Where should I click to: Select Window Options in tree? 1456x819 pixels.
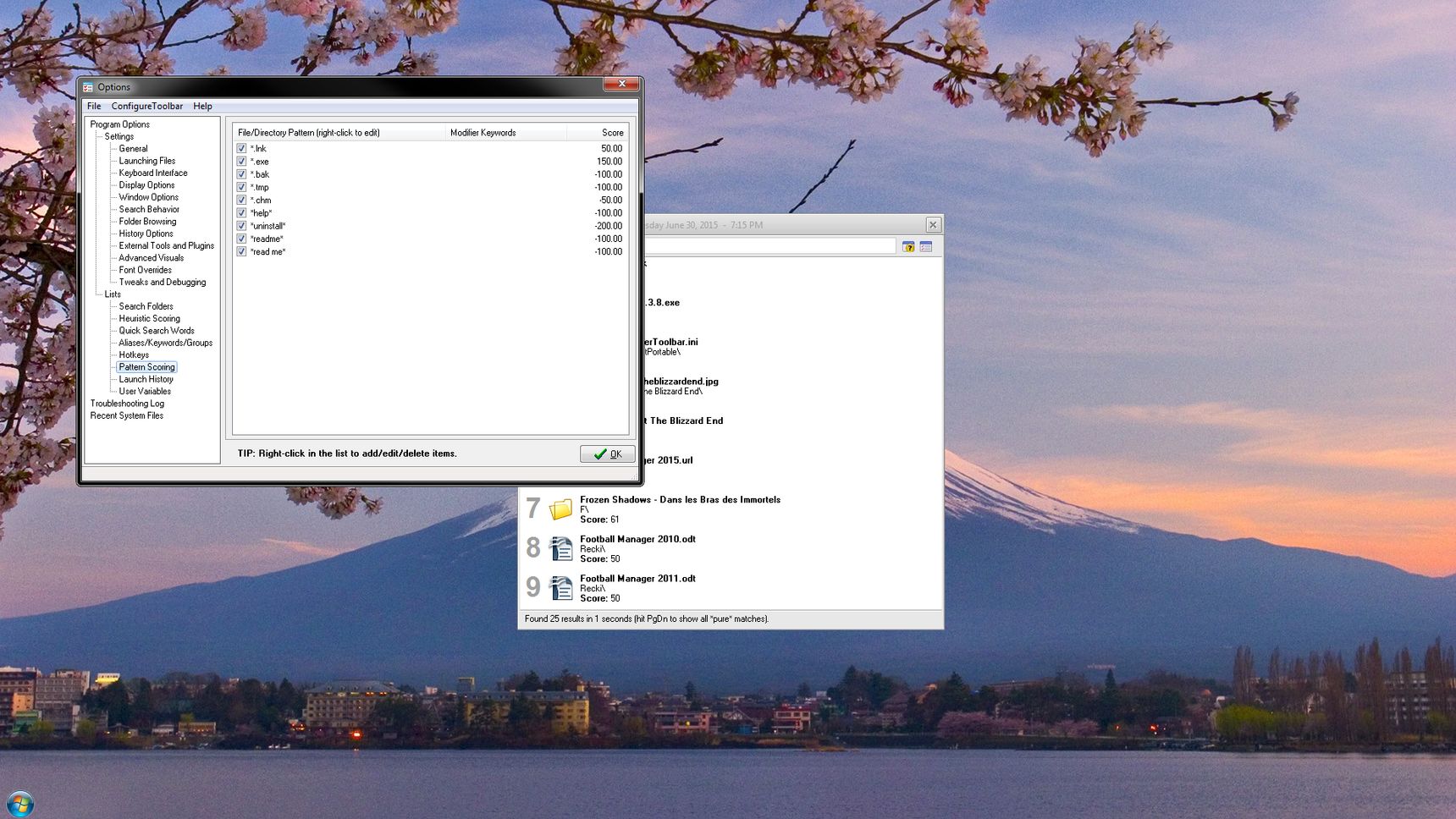149,197
